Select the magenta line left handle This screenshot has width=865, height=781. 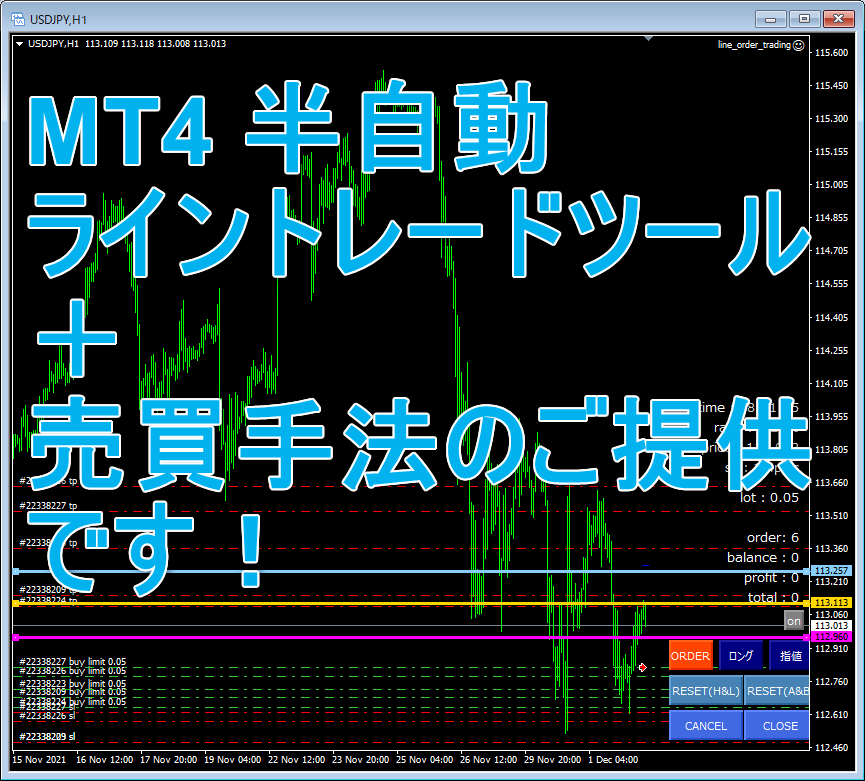pos(16,638)
